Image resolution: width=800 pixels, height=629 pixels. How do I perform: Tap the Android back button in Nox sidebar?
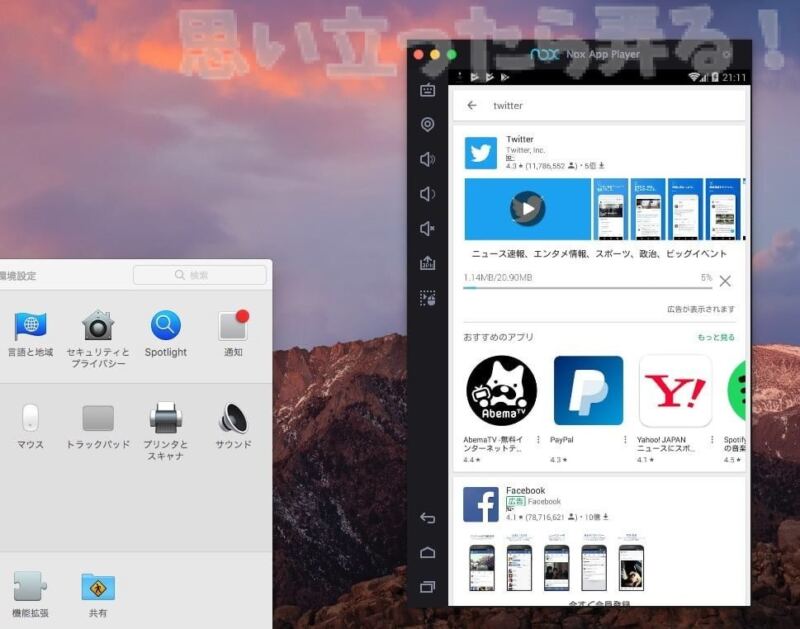tap(428, 518)
